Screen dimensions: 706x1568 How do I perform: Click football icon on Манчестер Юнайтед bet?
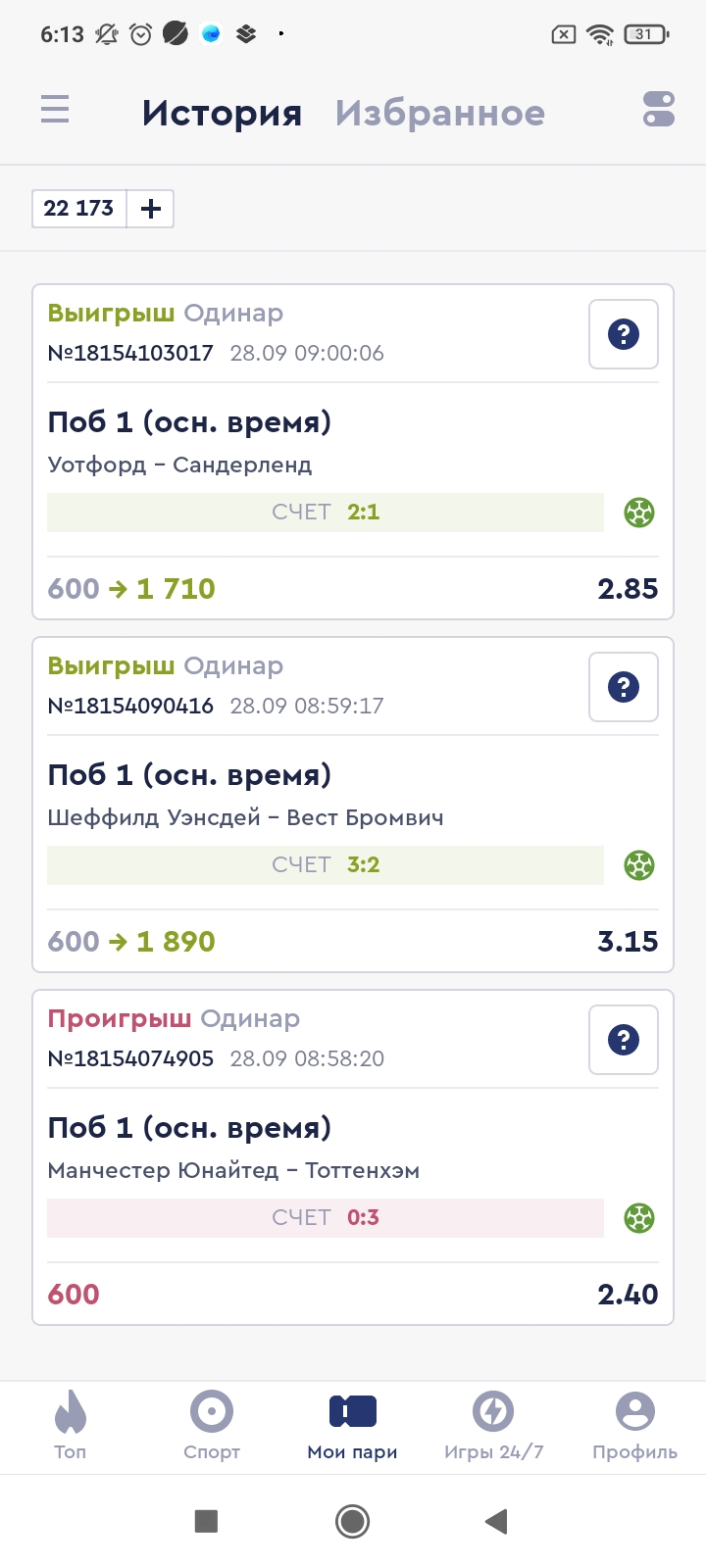[639, 1218]
